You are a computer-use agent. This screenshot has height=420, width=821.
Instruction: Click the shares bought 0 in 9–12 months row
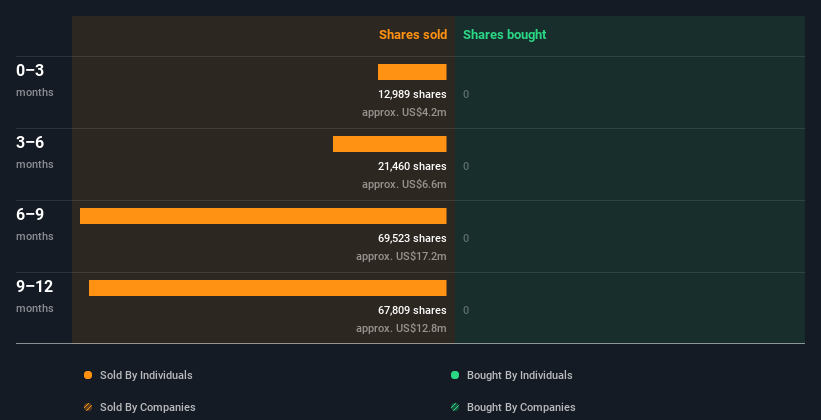(466, 311)
